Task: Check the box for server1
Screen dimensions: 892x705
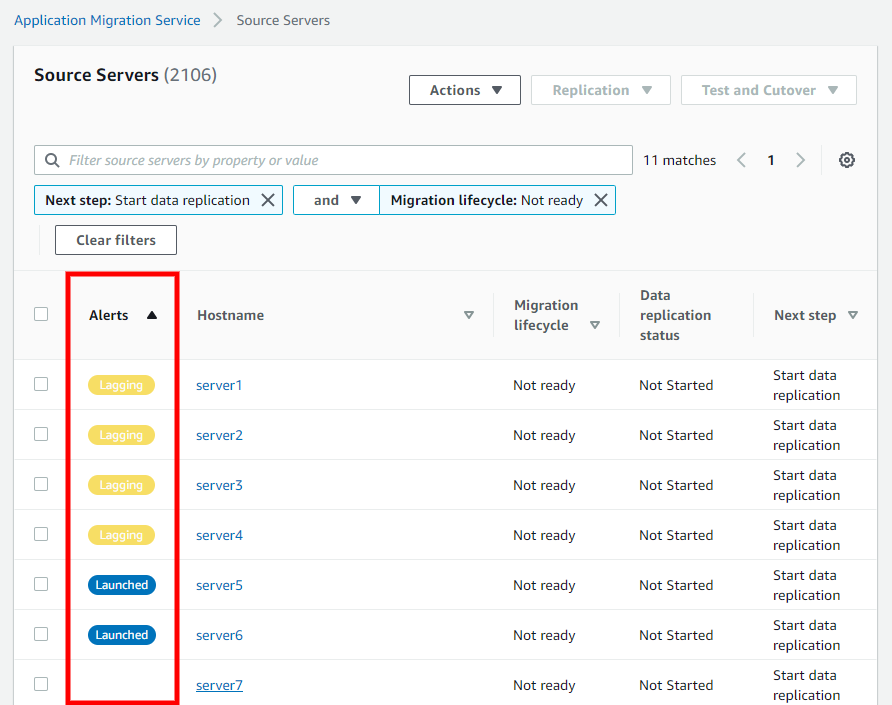Action: point(41,384)
